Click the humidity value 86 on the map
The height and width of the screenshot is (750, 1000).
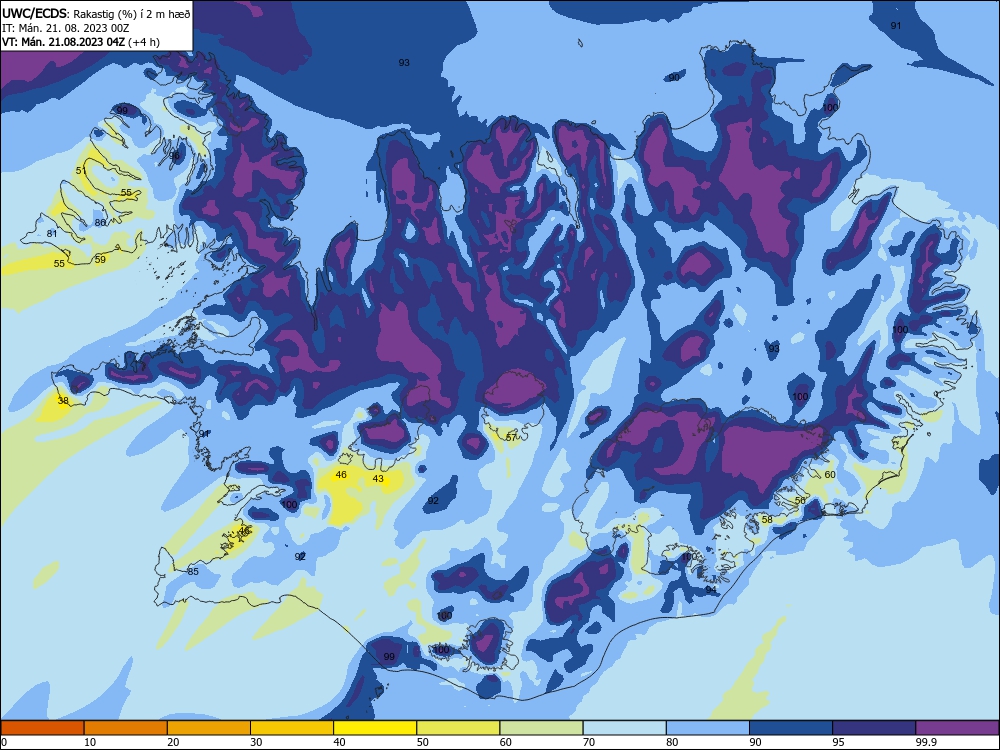click(x=100, y=223)
